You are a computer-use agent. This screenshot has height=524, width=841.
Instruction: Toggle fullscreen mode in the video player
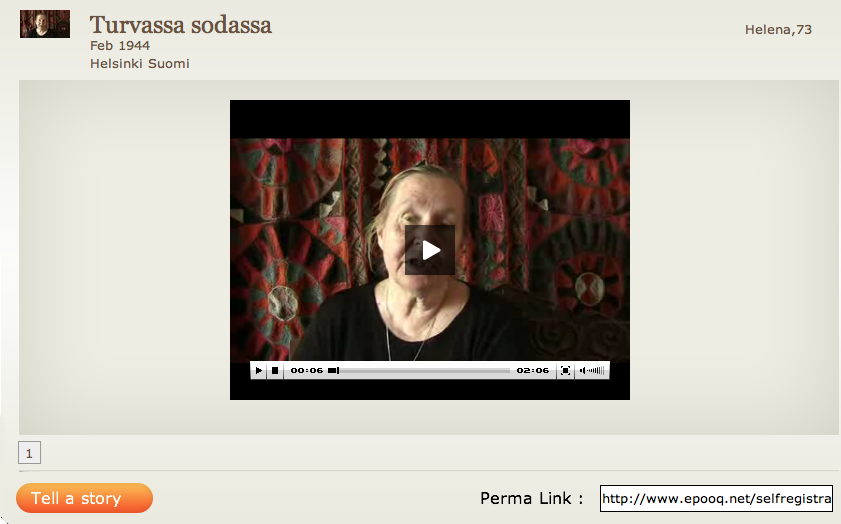click(x=565, y=371)
